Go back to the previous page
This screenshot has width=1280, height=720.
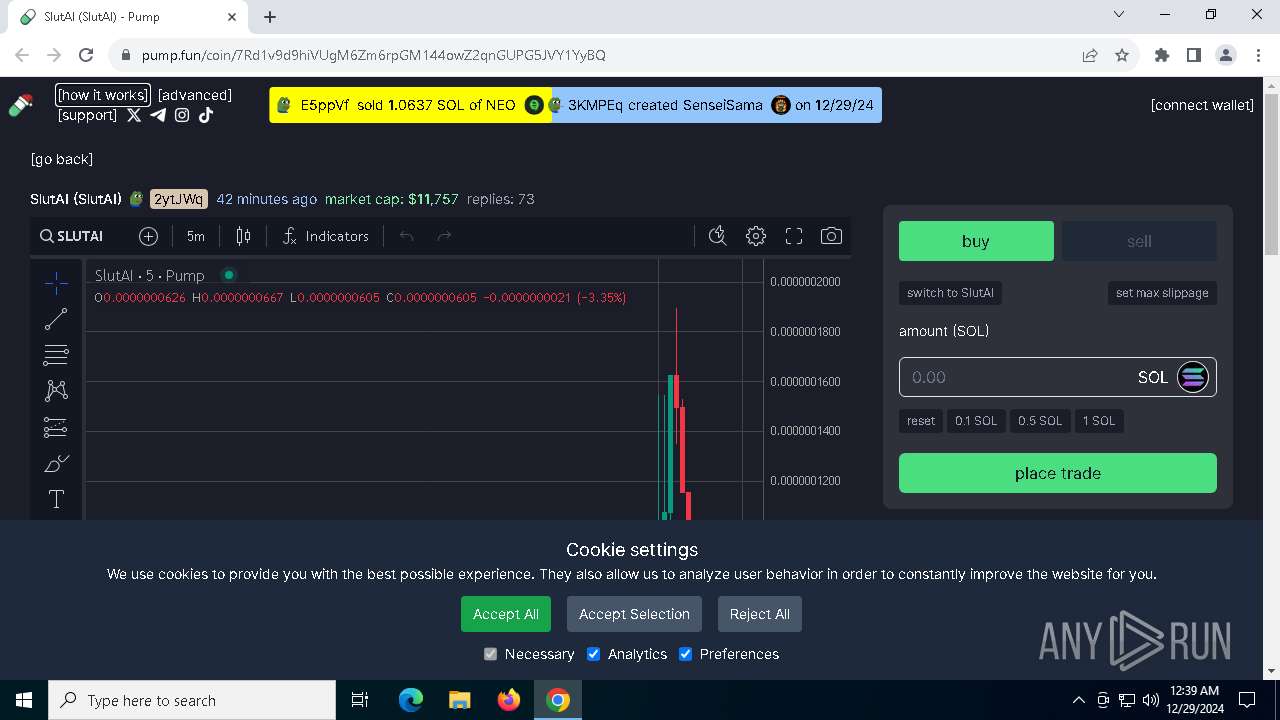point(62,159)
